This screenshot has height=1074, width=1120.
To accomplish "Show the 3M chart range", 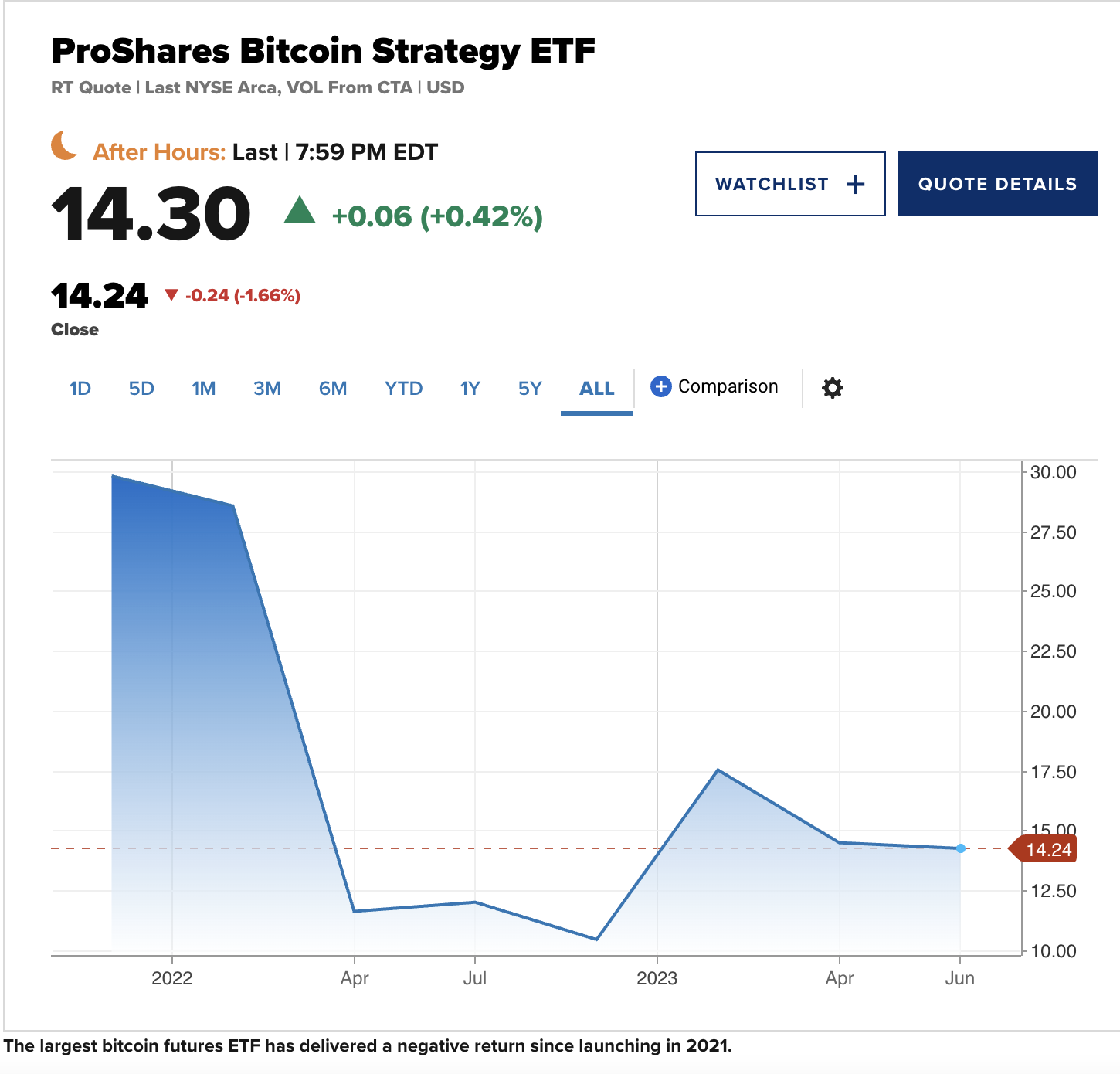I will pos(267,388).
